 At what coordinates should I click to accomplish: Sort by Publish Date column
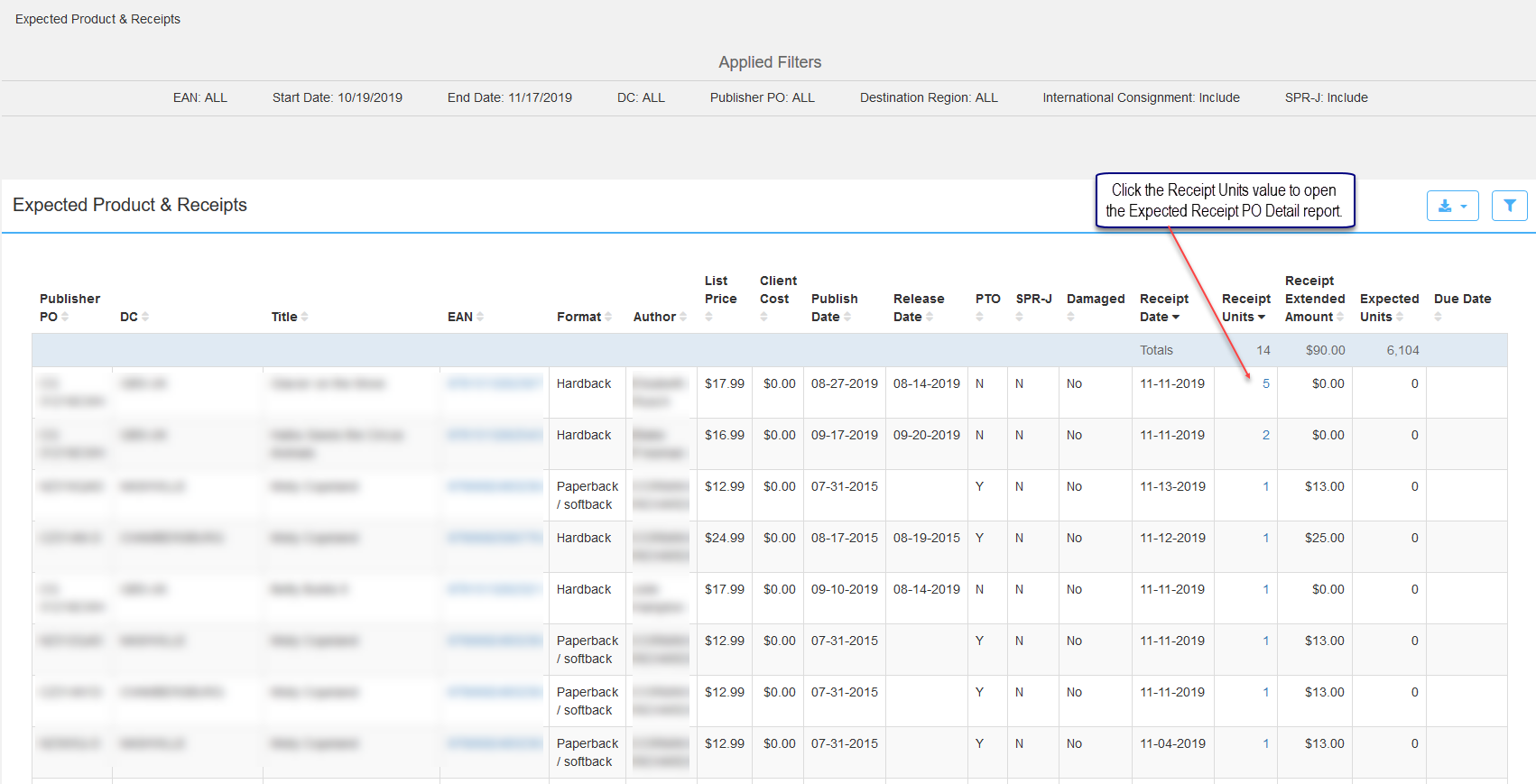click(847, 317)
